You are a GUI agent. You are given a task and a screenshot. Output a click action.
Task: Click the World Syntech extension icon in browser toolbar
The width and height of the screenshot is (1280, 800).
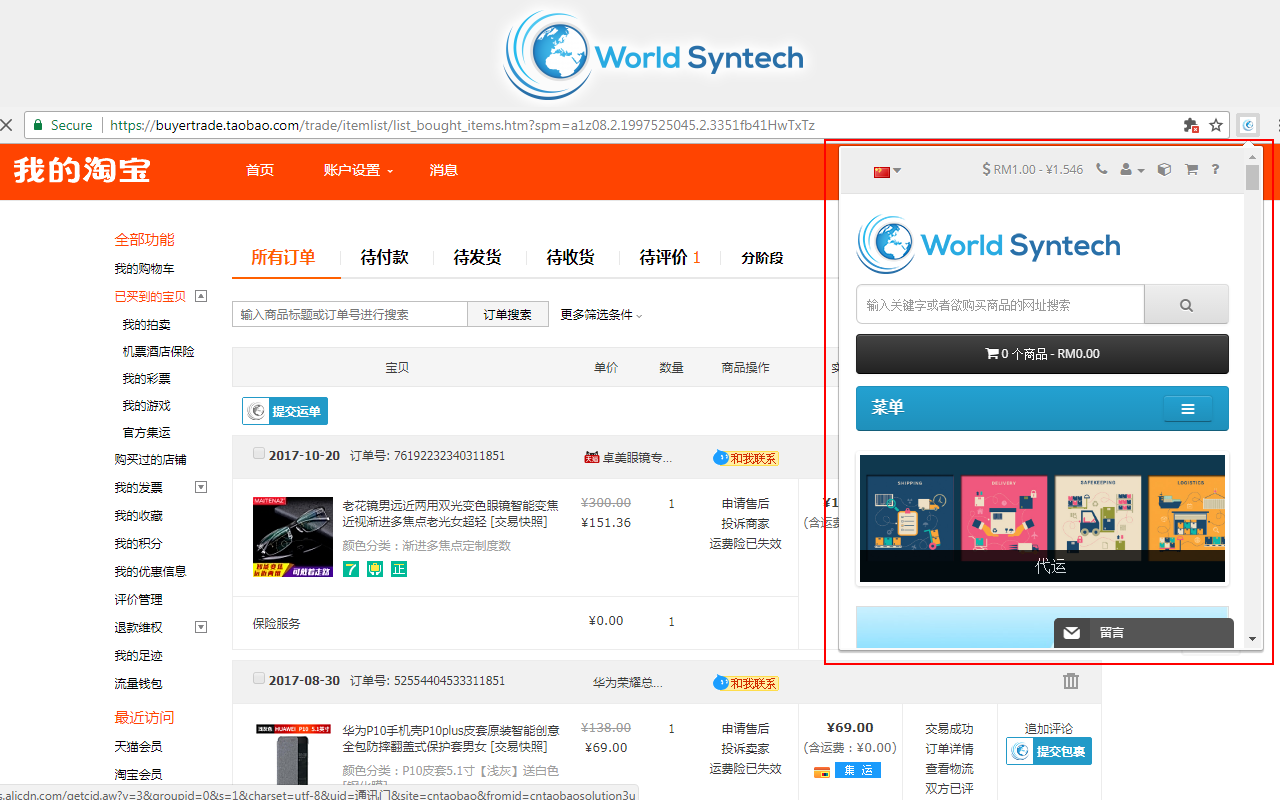pyautogui.click(x=1248, y=125)
